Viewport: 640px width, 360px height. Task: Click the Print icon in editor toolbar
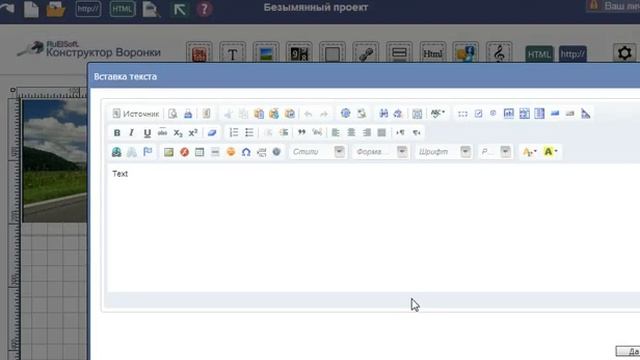(188, 114)
